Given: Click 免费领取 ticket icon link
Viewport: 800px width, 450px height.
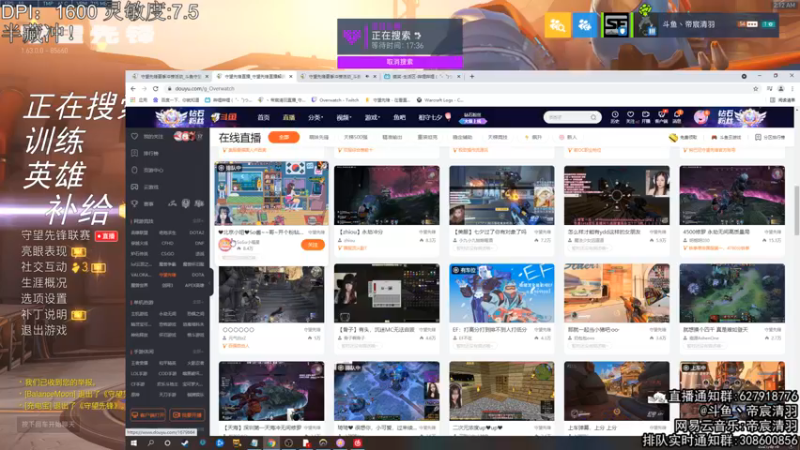Looking at the screenshot, I should (683, 137).
